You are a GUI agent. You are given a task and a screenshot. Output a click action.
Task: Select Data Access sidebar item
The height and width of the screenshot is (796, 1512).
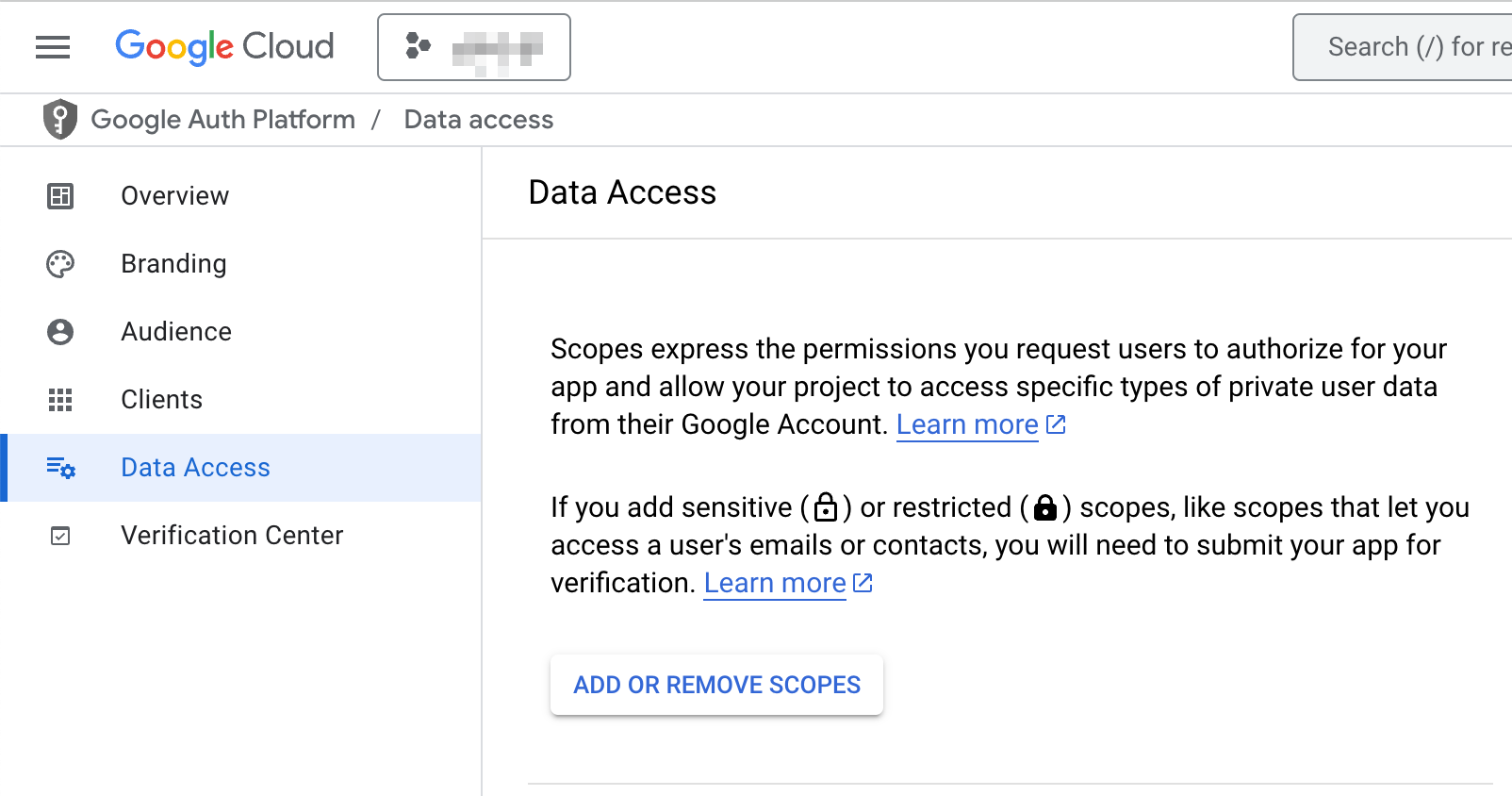point(195,468)
